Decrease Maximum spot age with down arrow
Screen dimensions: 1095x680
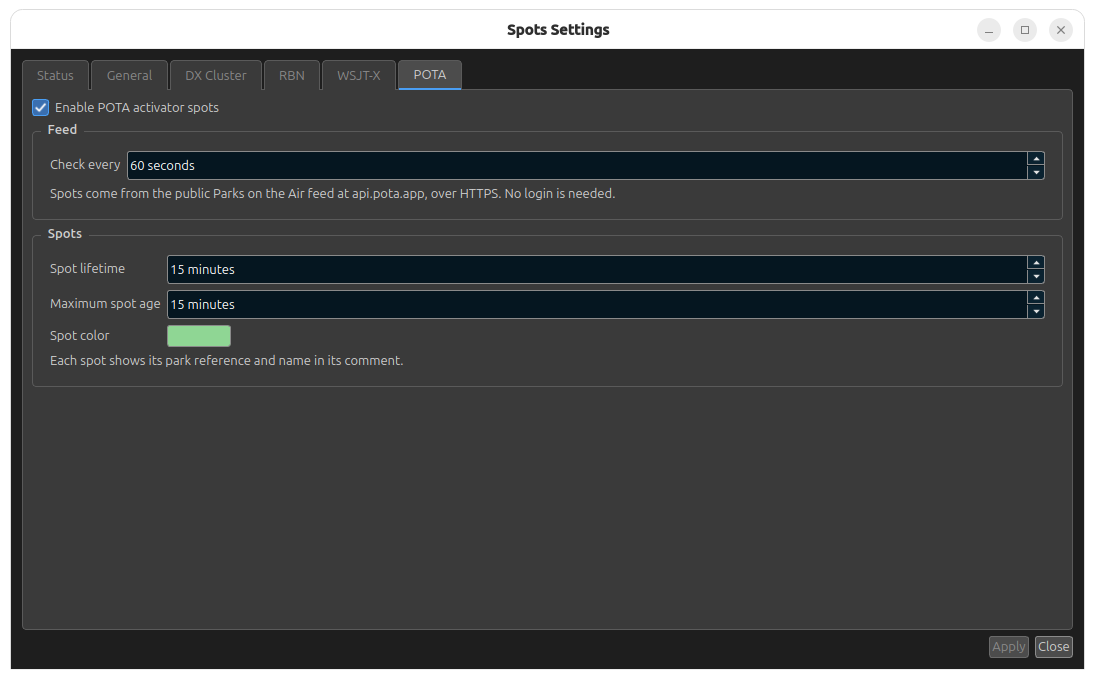(1036, 311)
